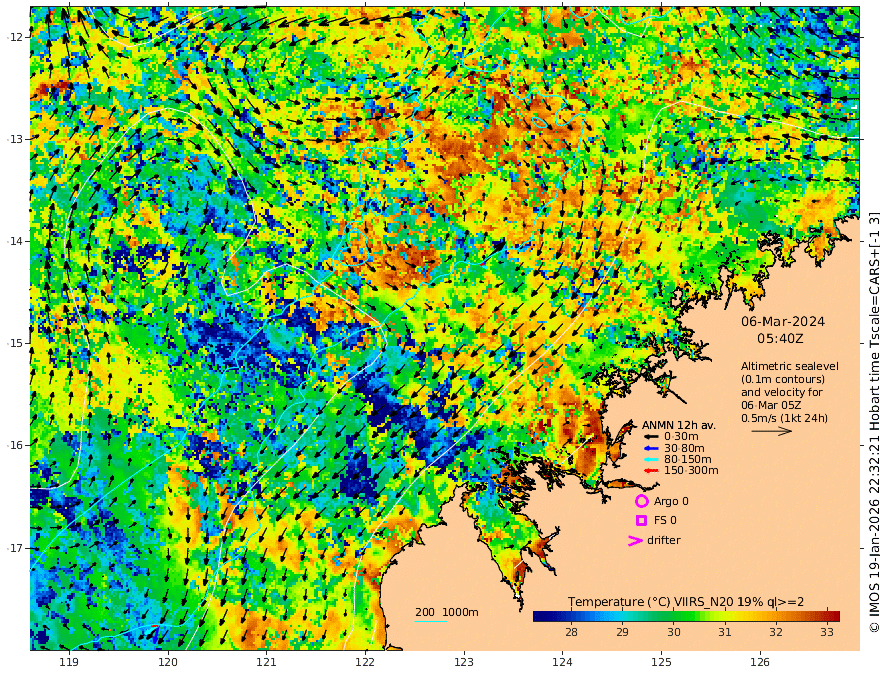Click the '200 1000m' bathymetry label
Screen dimensions: 880x680
click(x=447, y=612)
